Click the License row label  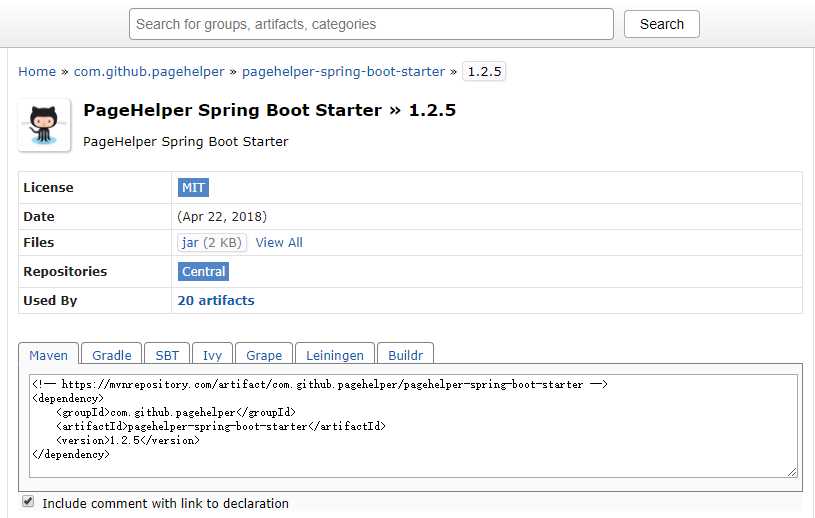(48, 188)
